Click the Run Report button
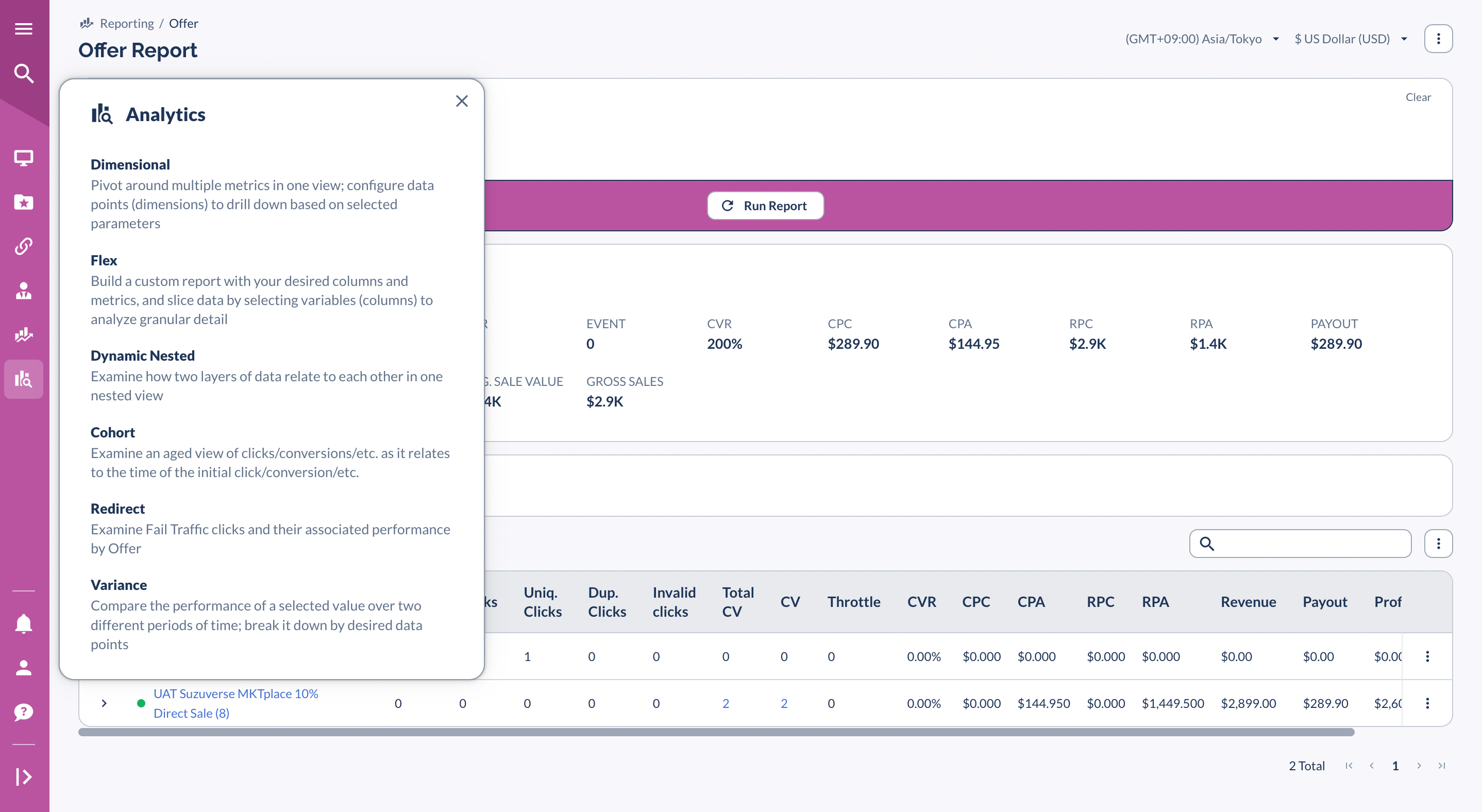The image size is (1482, 812). [x=765, y=206]
